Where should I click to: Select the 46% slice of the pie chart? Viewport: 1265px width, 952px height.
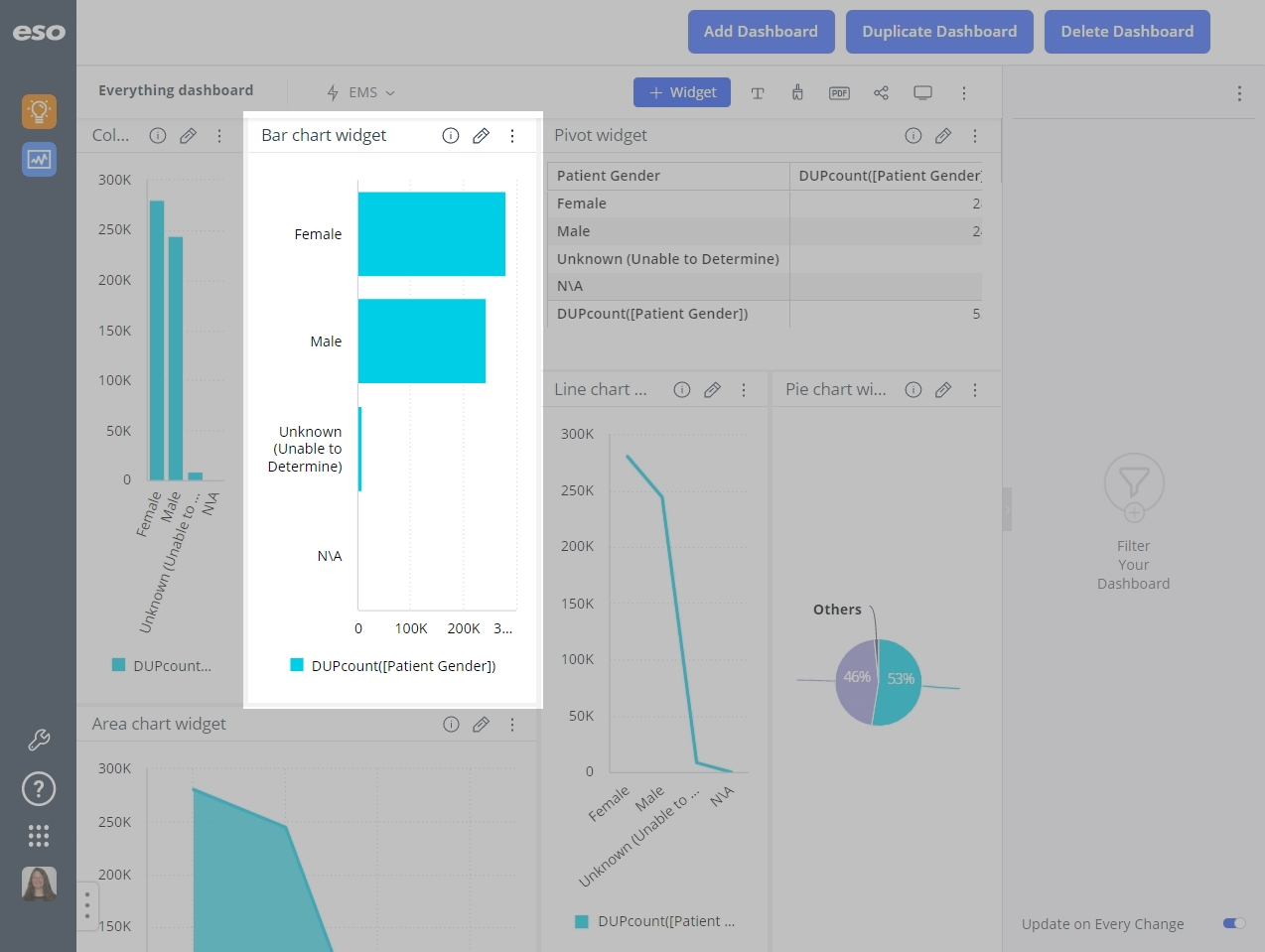856,681
